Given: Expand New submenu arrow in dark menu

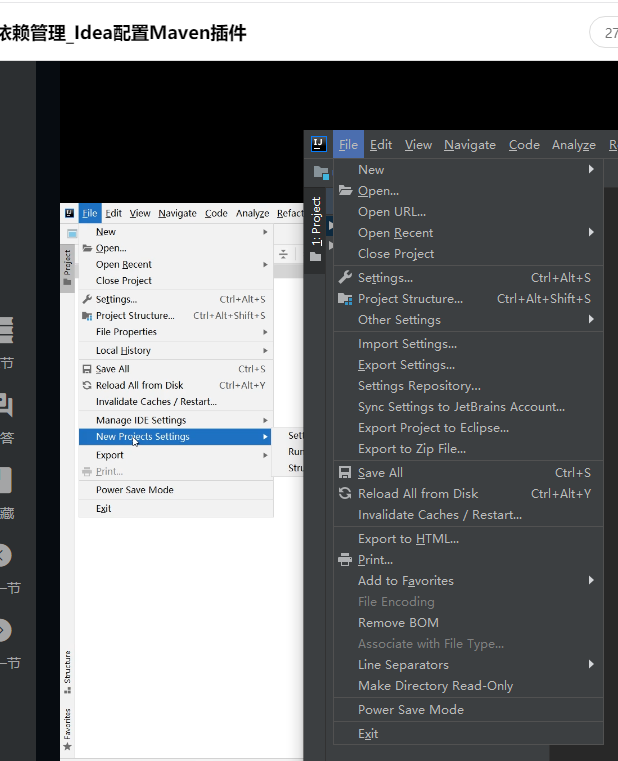Looking at the screenshot, I should (591, 169).
